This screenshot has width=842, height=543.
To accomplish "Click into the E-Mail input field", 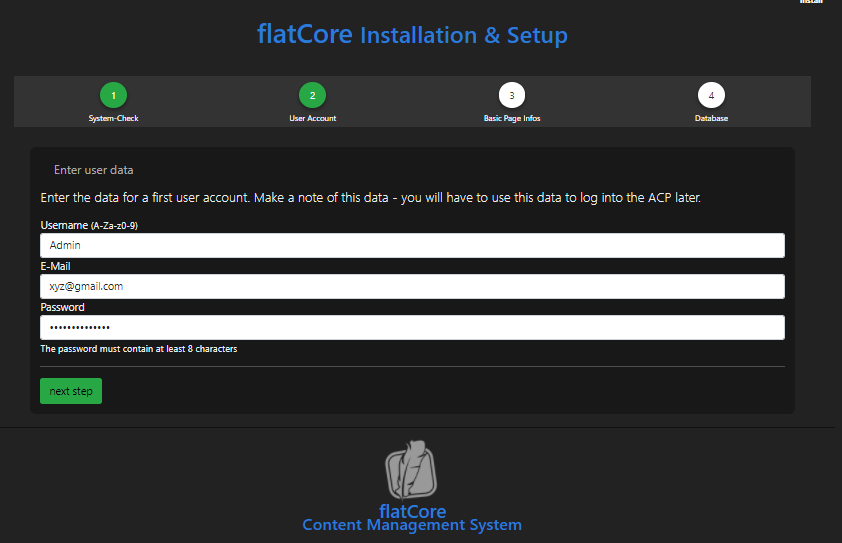I will click(412, 286).
